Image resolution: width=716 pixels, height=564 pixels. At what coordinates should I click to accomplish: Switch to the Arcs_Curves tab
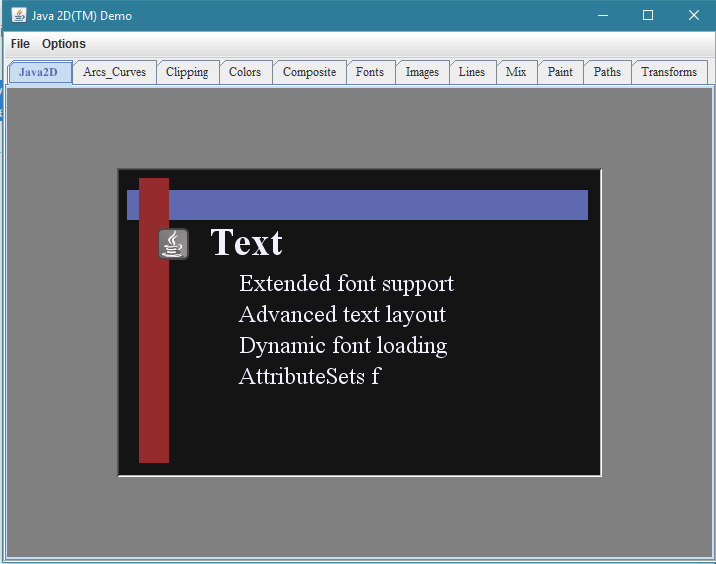114,72
